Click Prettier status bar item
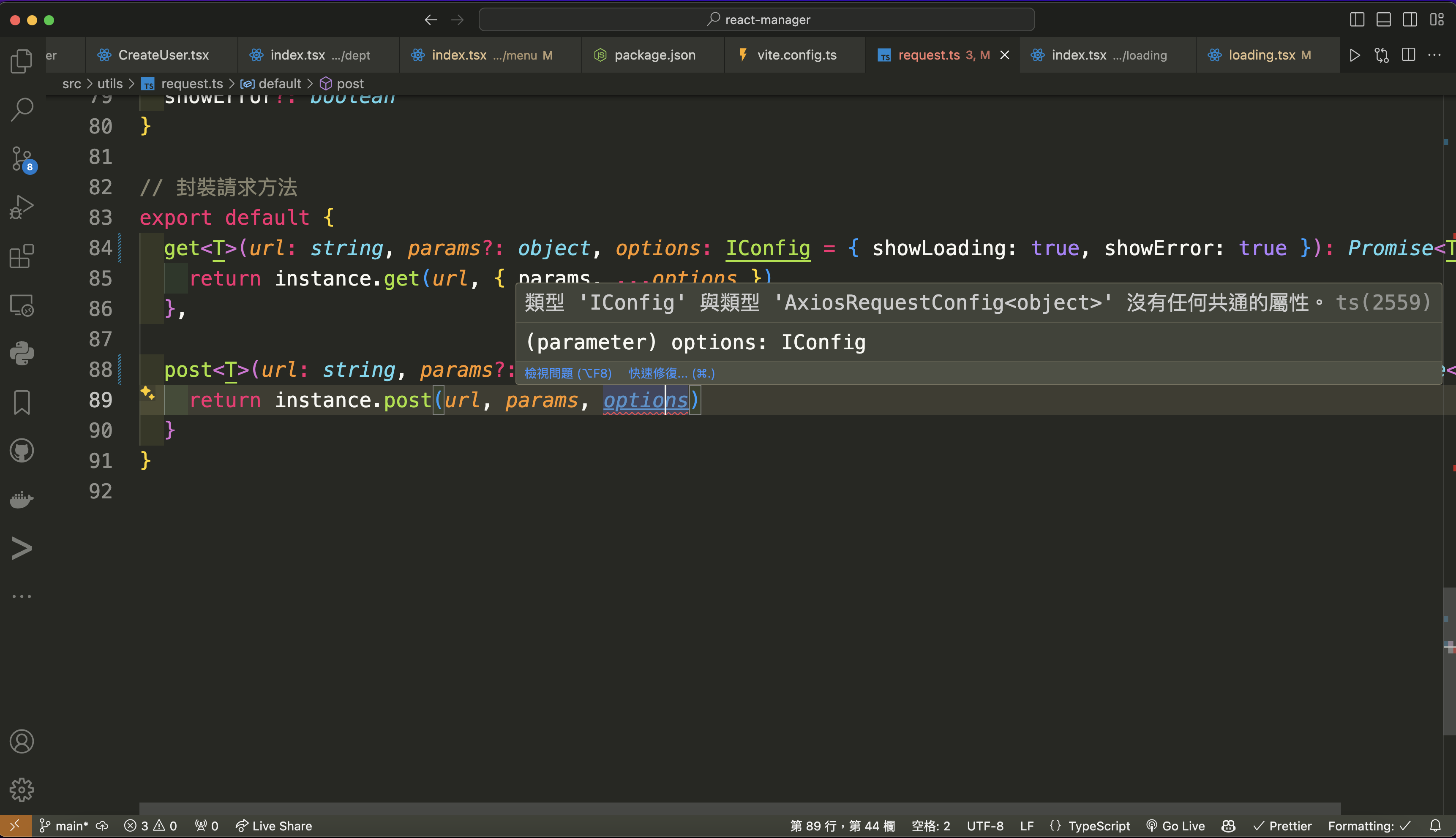 1283,826
